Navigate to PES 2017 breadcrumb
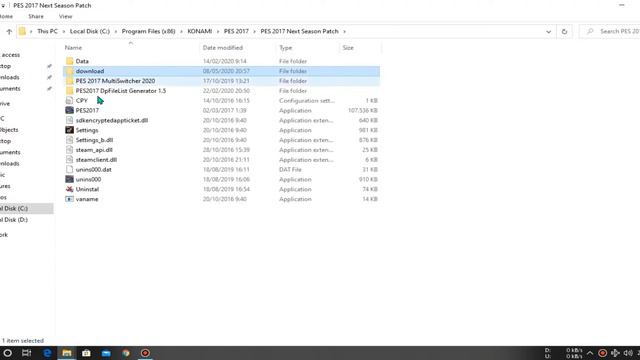The width and height of the screenshot is (640, 360). (x=236, y=31)
